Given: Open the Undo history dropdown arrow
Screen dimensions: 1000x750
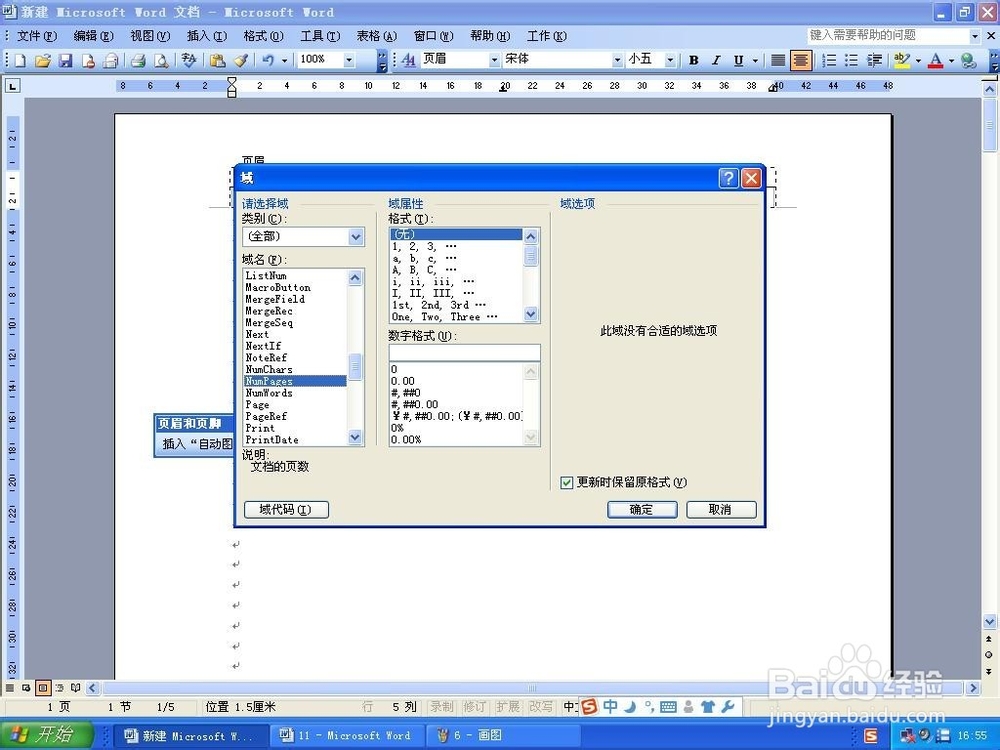Looking at the screenshot, I should point(284,60).
